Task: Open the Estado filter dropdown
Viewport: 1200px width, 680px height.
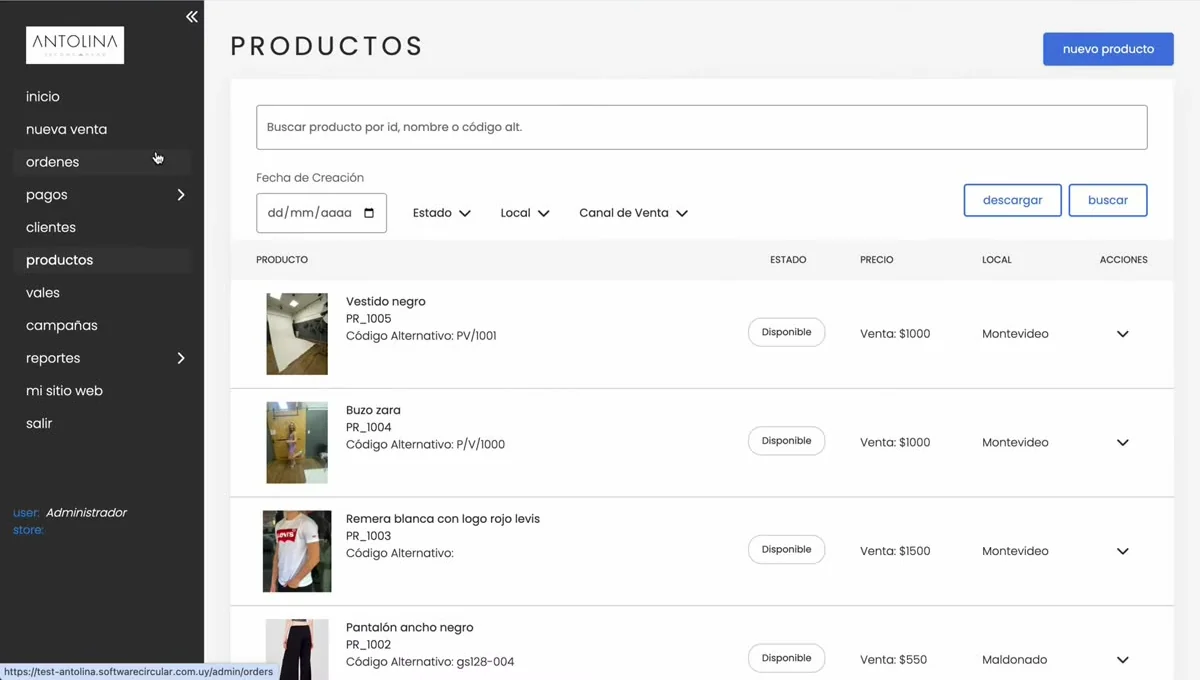Action: point(442,213)
